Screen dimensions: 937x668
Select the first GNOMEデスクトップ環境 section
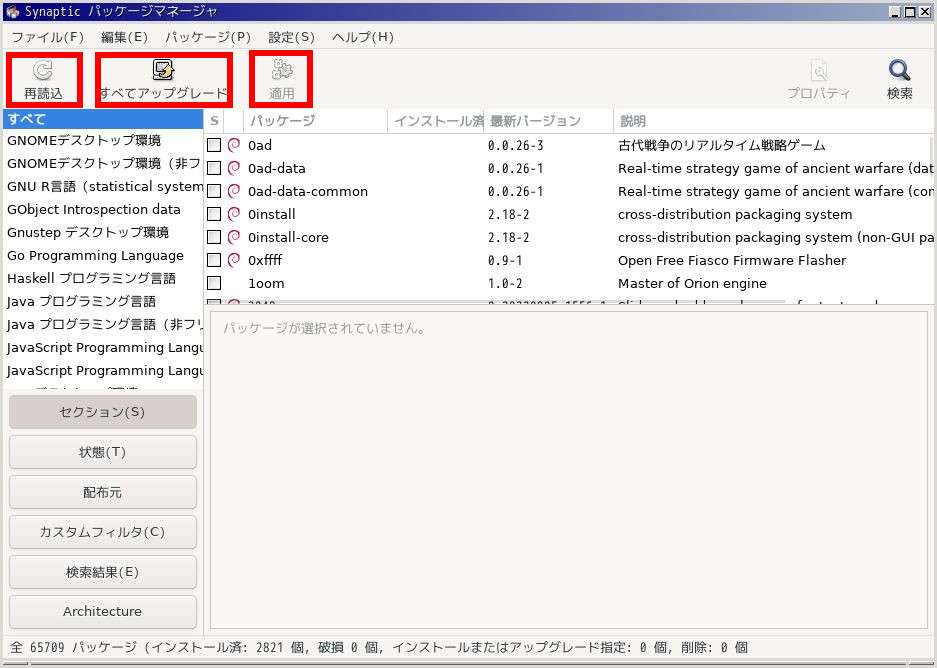[x=103, y=140]
